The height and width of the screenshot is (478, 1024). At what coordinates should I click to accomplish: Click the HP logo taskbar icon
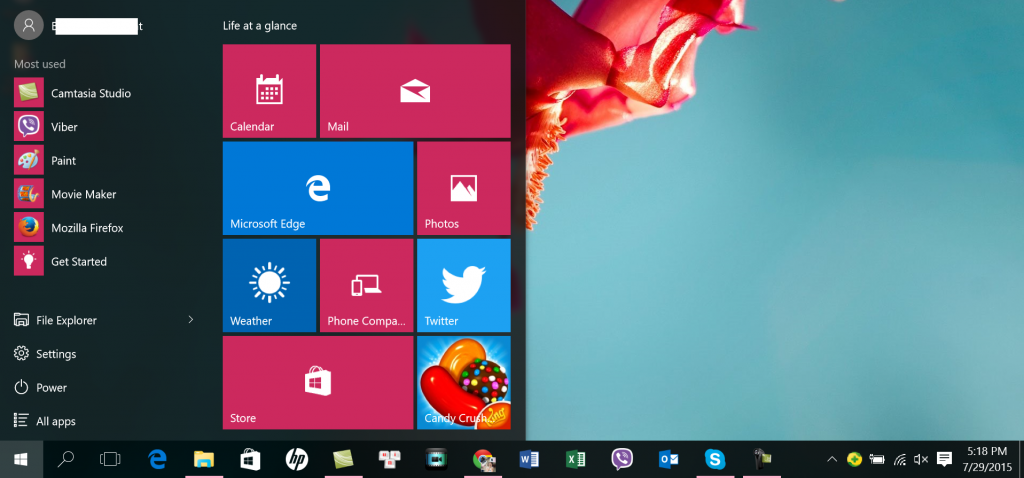296,460
